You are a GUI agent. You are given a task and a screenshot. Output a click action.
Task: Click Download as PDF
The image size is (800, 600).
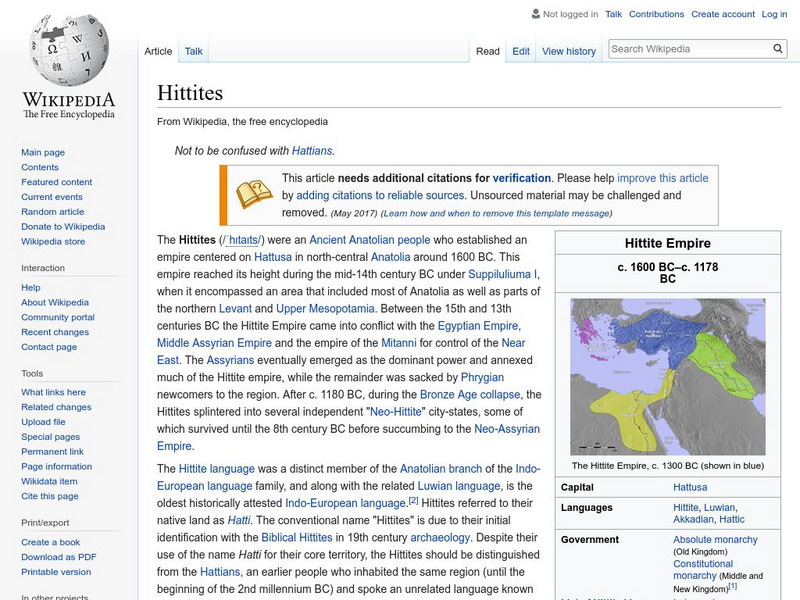click(59, 557)
